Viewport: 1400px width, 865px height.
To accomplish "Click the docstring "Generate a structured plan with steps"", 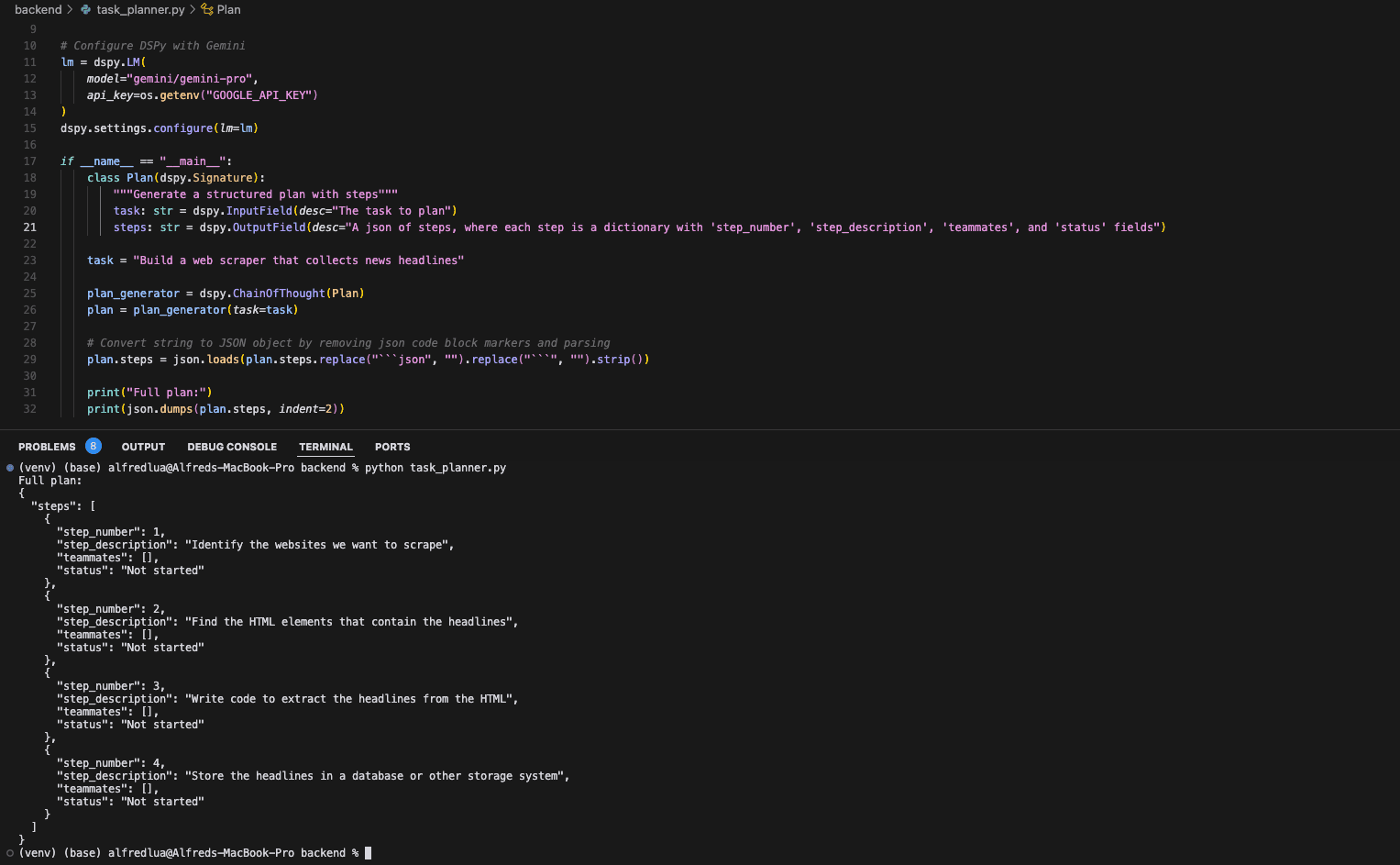I will (256, 194).
